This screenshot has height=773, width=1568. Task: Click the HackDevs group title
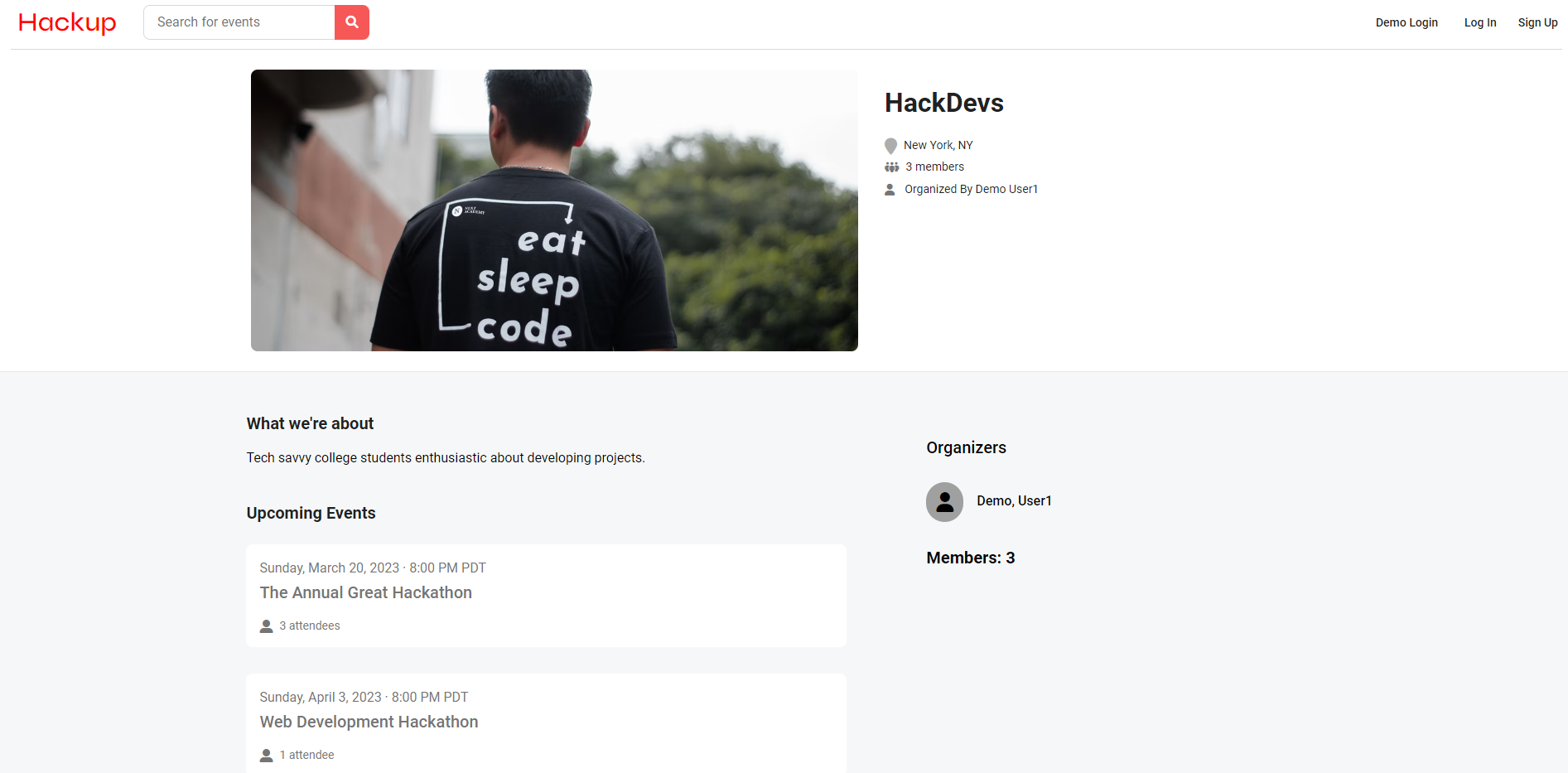coord(944,103)
